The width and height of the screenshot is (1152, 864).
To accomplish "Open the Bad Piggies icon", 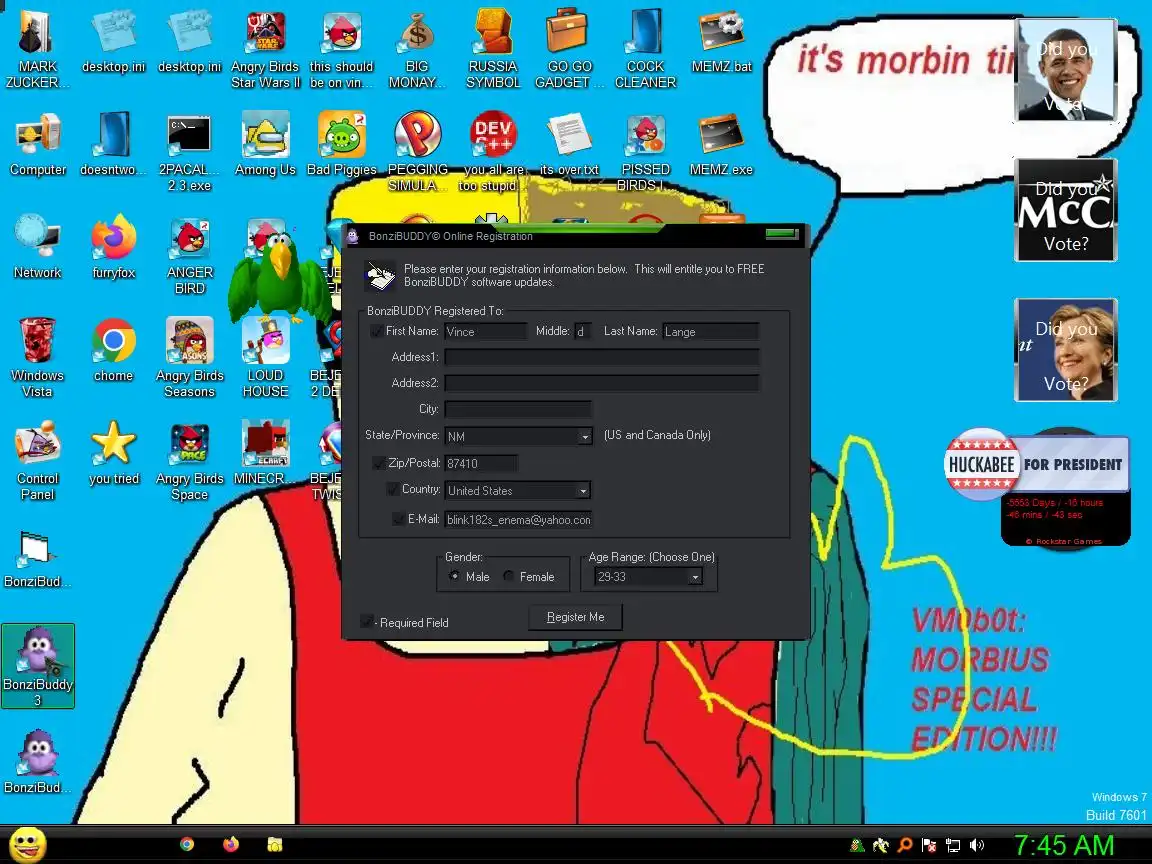I will click(341, 145).
